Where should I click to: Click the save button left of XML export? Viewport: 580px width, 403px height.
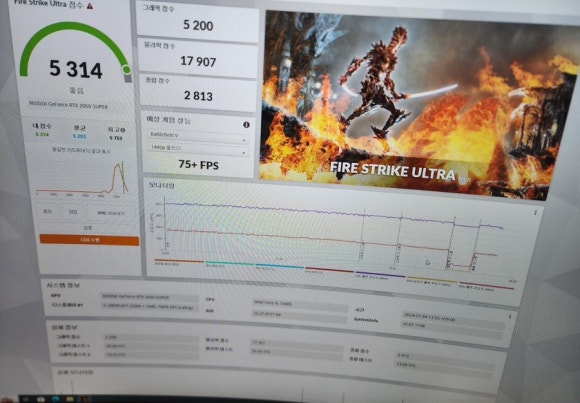(x=73, y=212)
